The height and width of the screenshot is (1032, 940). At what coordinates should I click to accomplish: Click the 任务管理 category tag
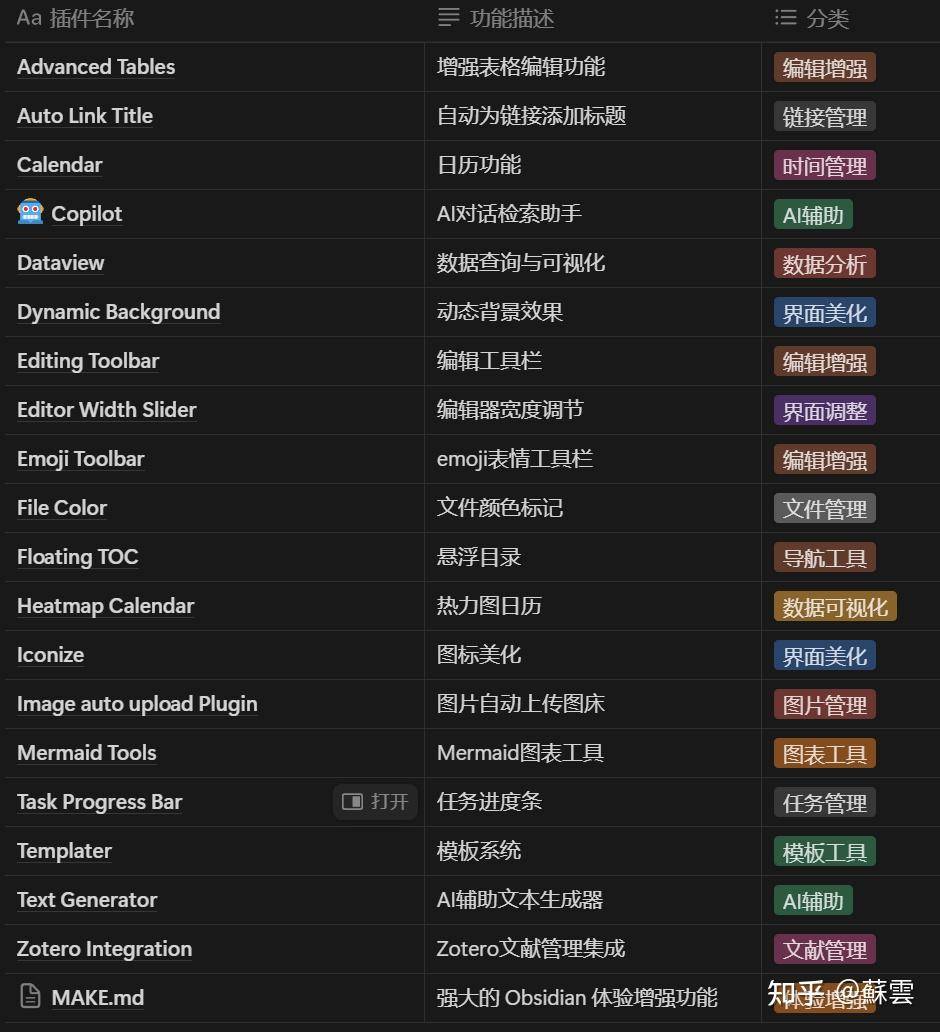pyautogui.click(x=825, y=803)
